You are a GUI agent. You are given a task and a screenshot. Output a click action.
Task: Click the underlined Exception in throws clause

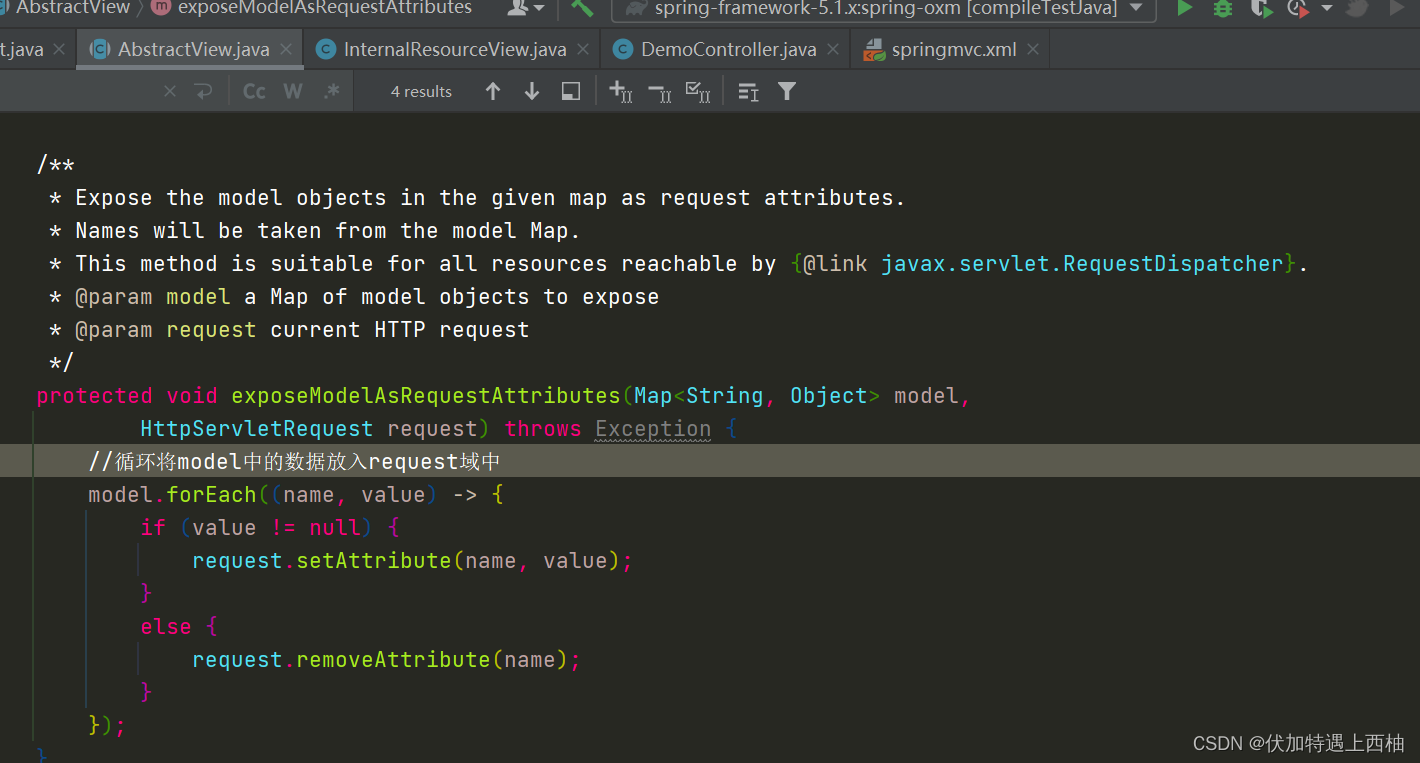coord(653,429)
